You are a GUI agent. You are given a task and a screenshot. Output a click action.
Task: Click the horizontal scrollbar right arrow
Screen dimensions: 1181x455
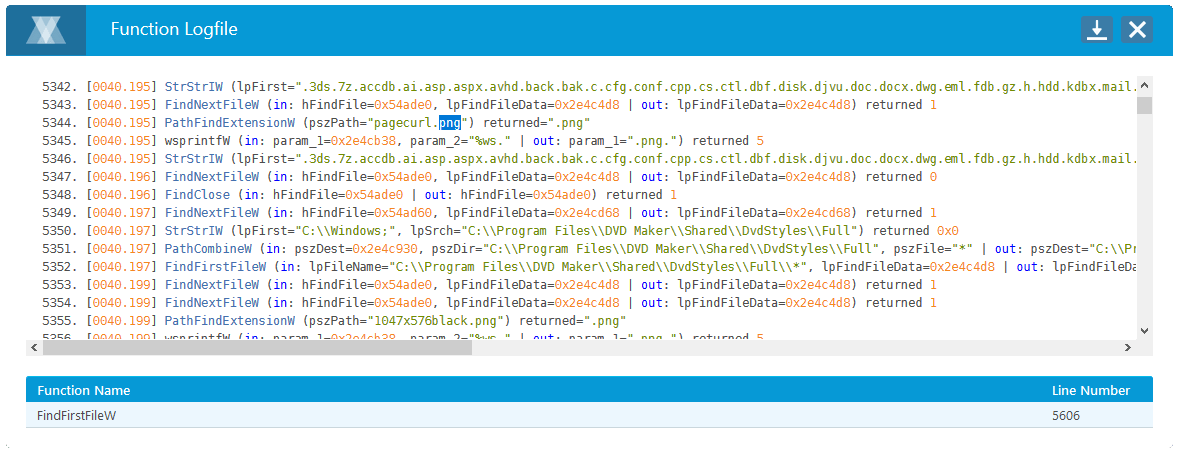tap(1128, 347)
